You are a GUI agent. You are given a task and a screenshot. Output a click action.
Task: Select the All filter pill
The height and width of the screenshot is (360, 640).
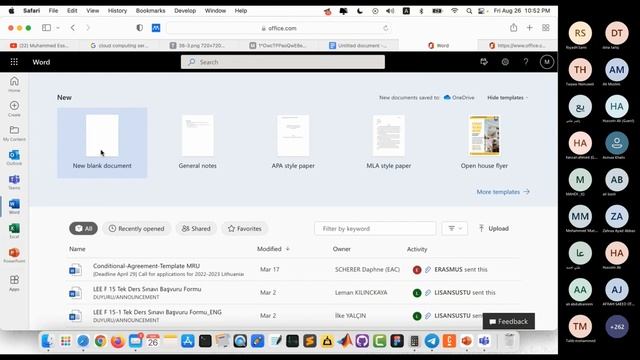pyautogui.click(x=83, y=229)
